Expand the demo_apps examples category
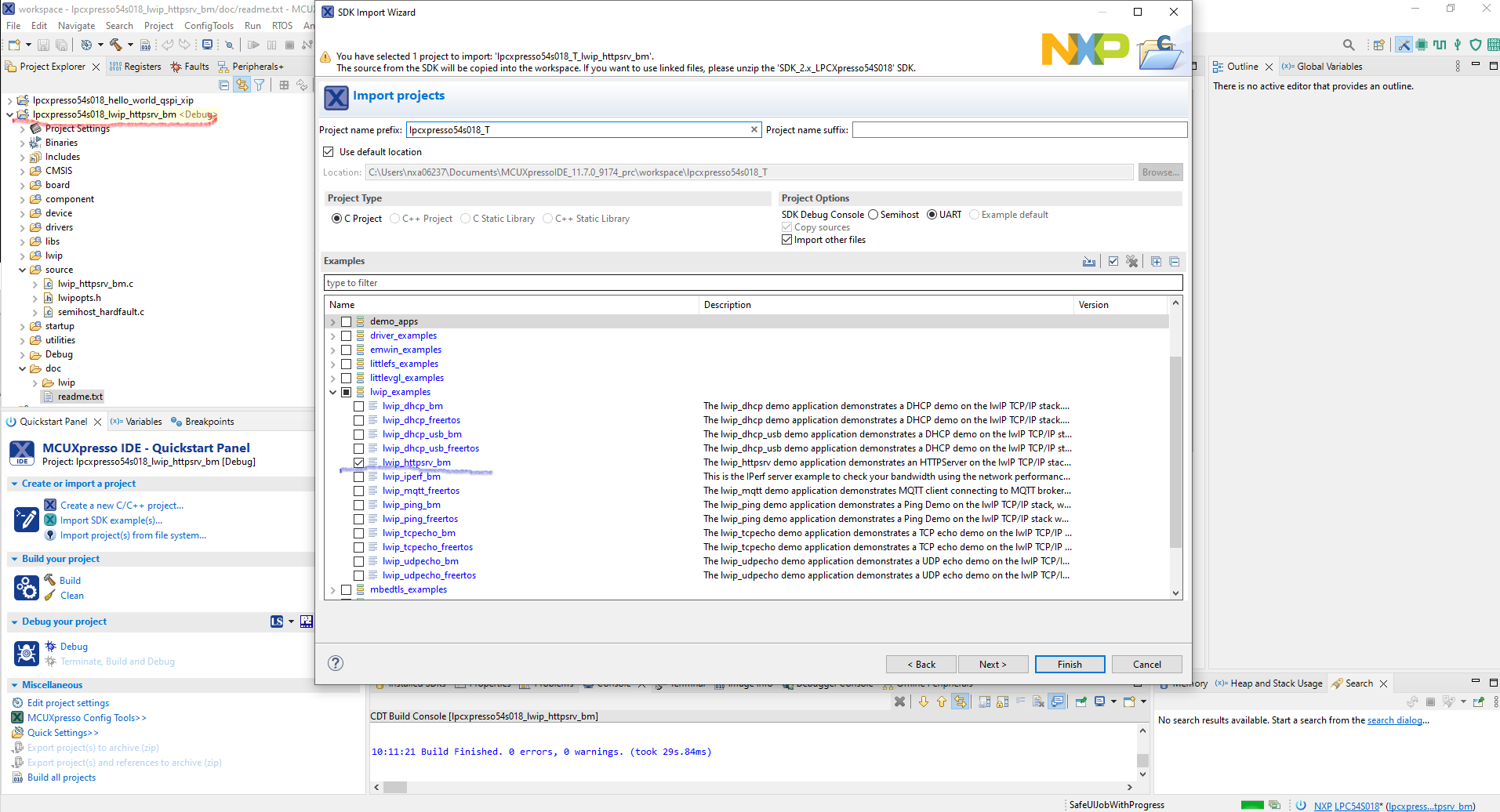 (x=333, y=321)
